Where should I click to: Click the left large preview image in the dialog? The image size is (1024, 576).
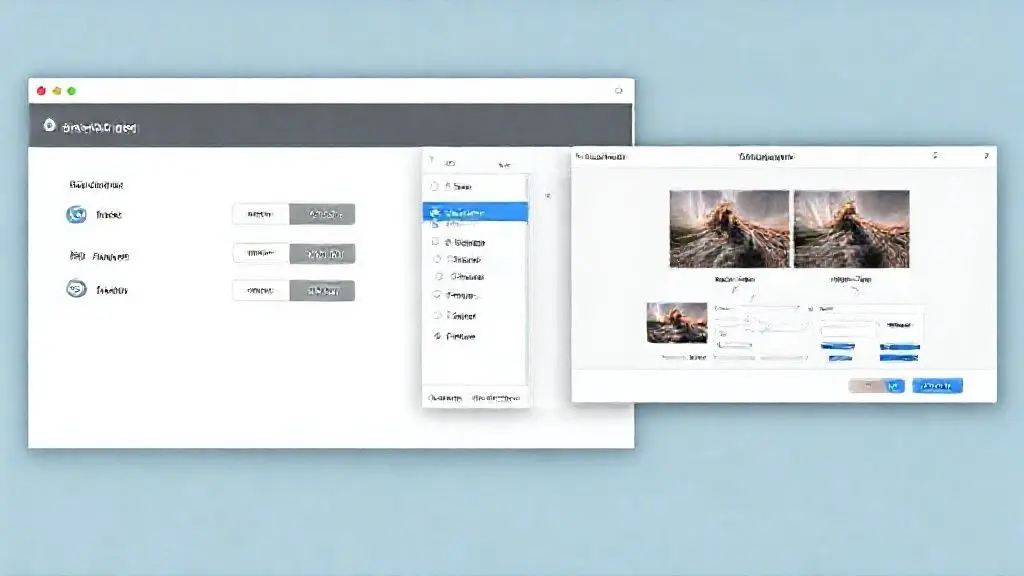(x=729, y=229)
